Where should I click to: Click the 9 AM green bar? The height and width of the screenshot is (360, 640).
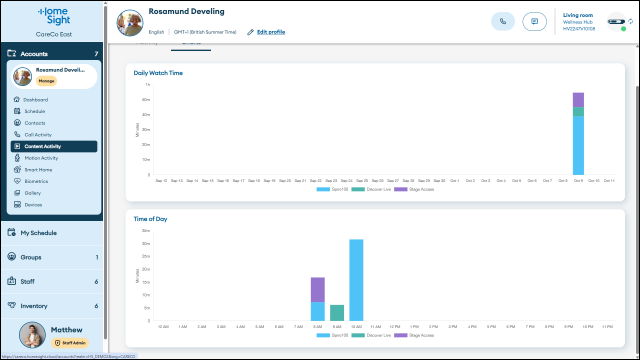tap(337, 313)
